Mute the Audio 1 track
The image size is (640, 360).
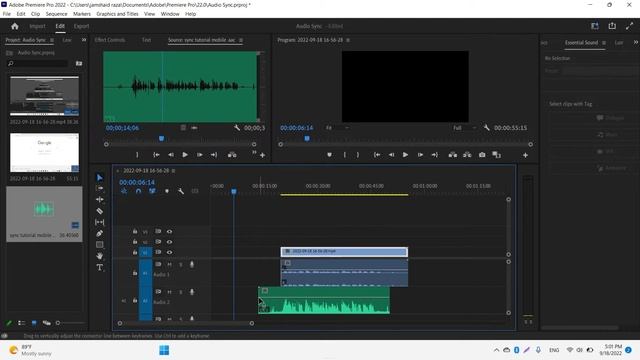click(x=169, y=264)
